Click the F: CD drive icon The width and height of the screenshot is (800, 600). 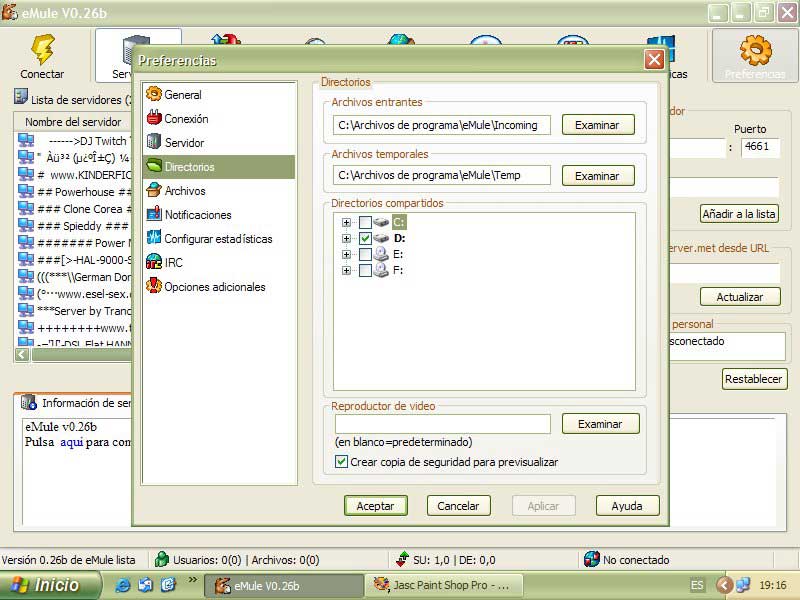381,270
